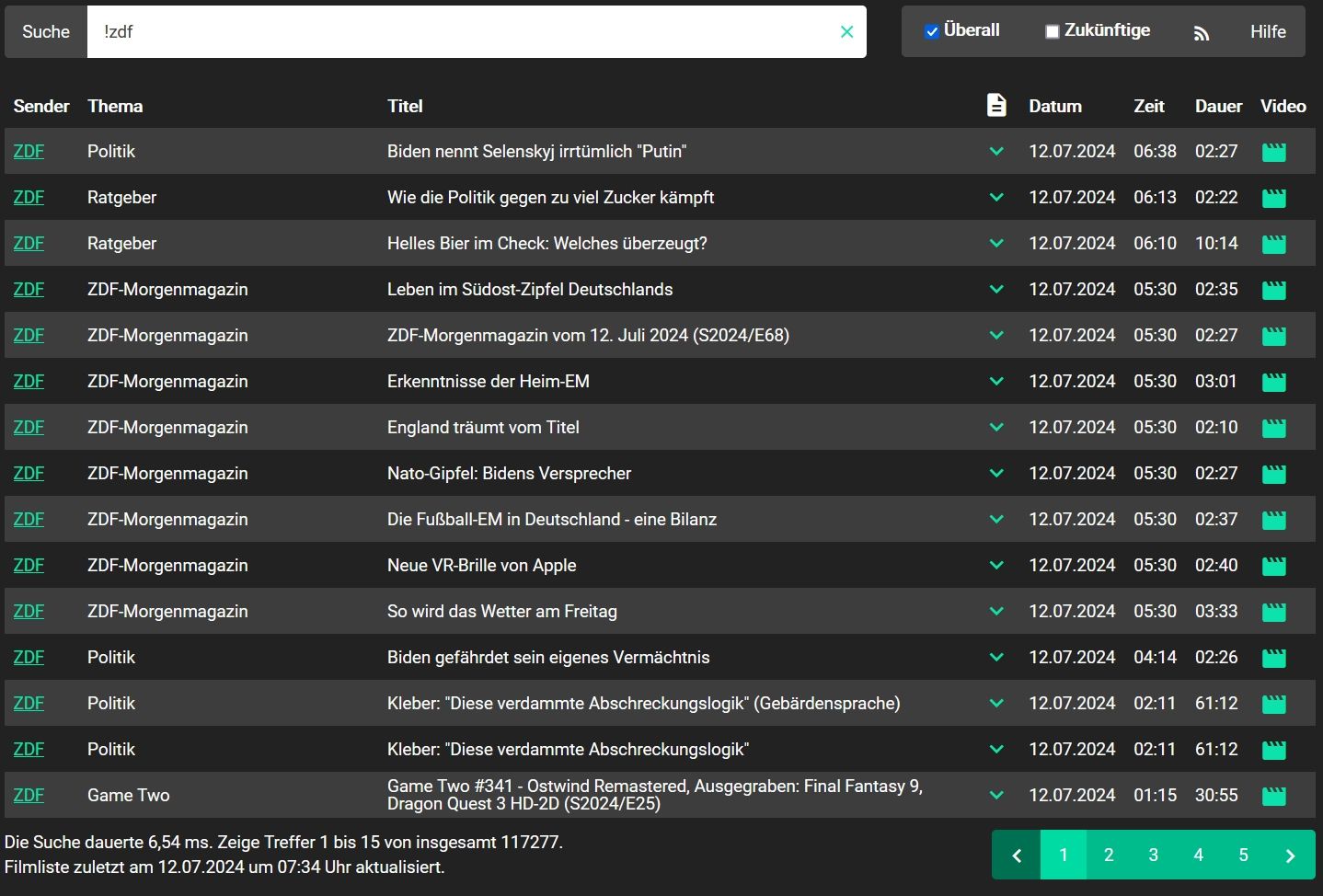Click the description document column icon

996,105
